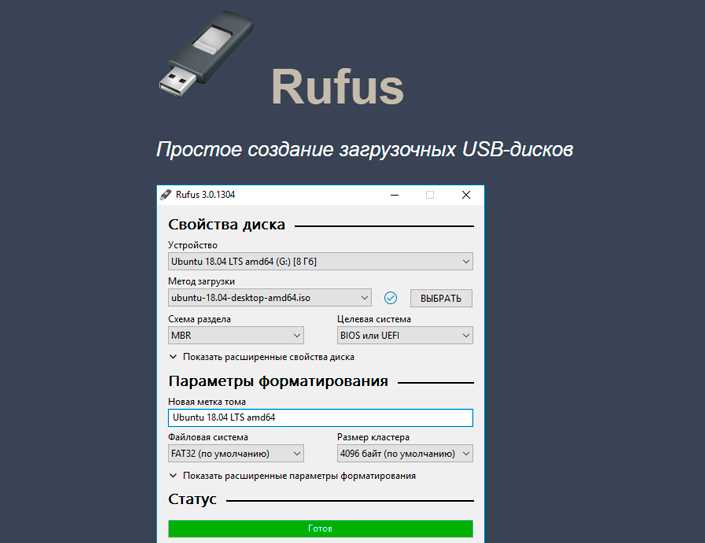Viewport: 705px width, 543px height.
Task: Click Простое создание загрузочных USB-дисков subtitle
Action: (x=365, y=149)
